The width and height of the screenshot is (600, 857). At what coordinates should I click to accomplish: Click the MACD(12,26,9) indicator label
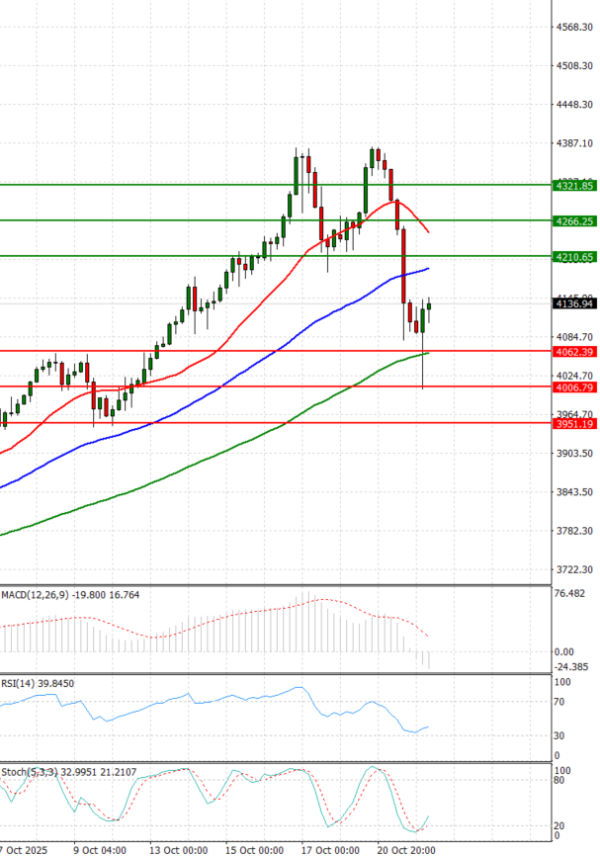coord(34,595)
